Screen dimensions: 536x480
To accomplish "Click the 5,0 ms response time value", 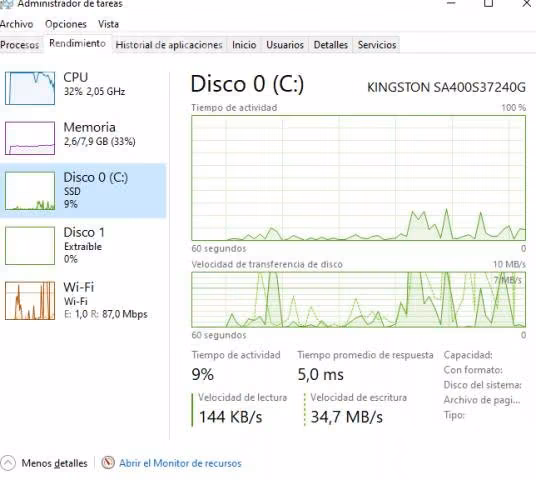I will [x=320, y=374].
